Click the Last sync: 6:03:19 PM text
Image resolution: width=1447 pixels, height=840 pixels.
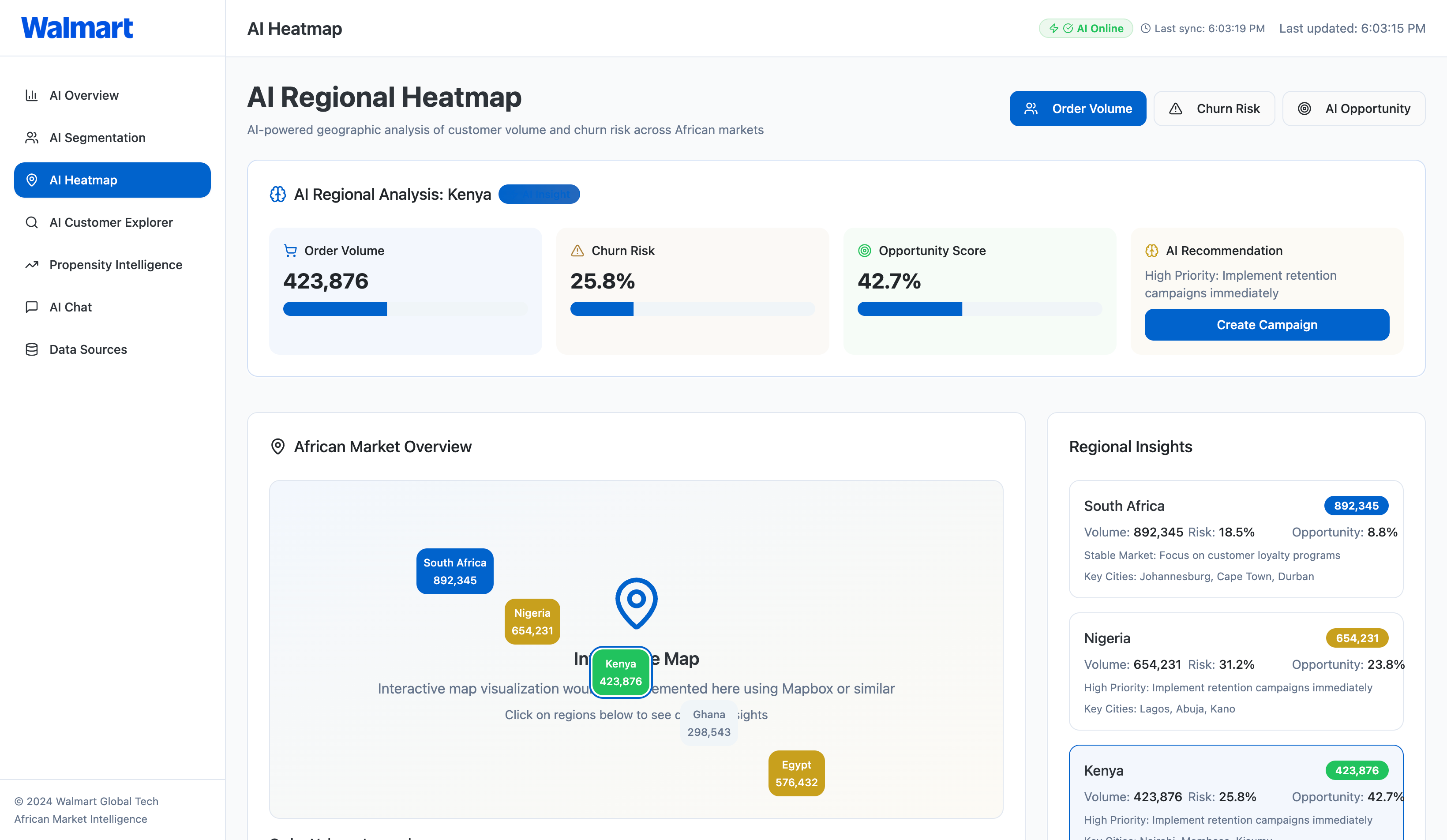pyautogui.click(x=1209, y=28)
